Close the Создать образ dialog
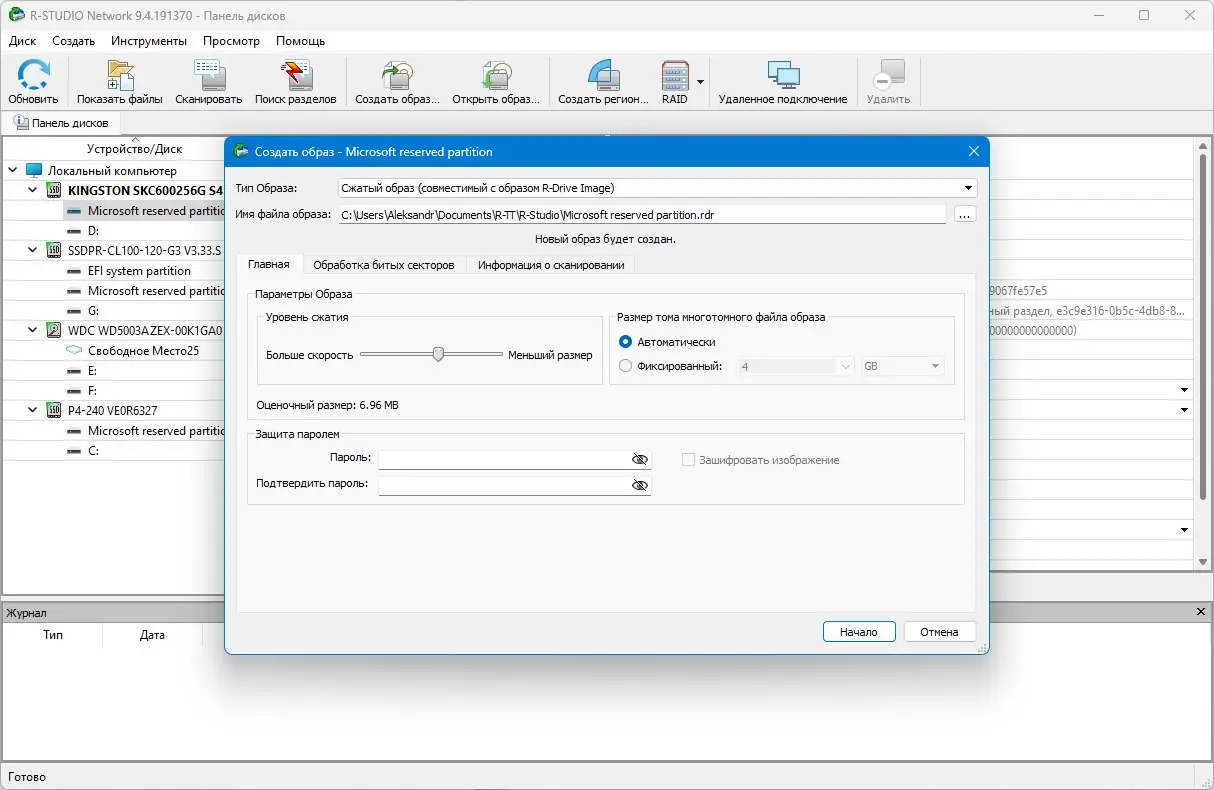 pos(973,151)
